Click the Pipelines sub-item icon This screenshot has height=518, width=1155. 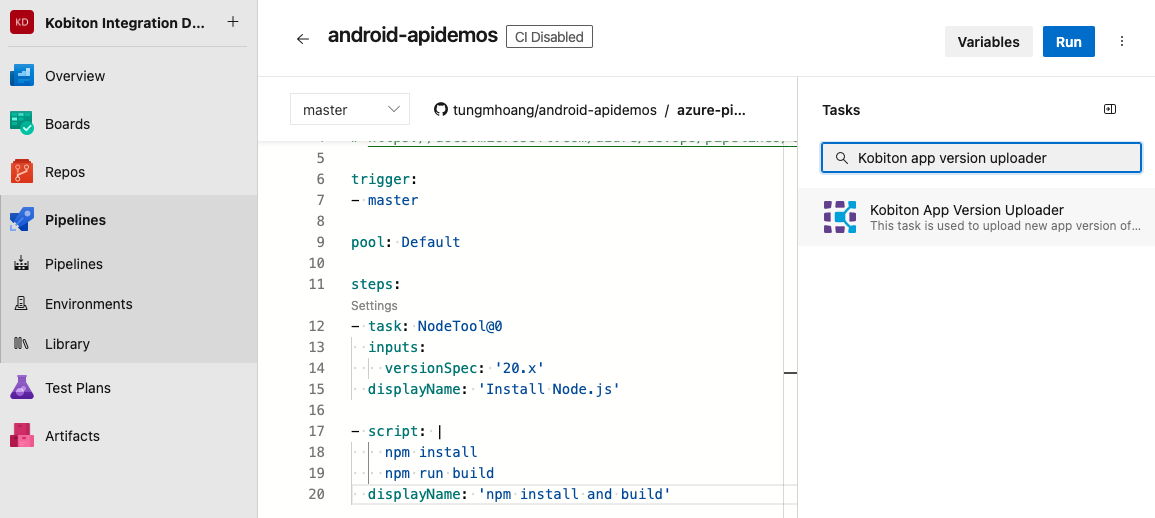click(x=21, y=264)
